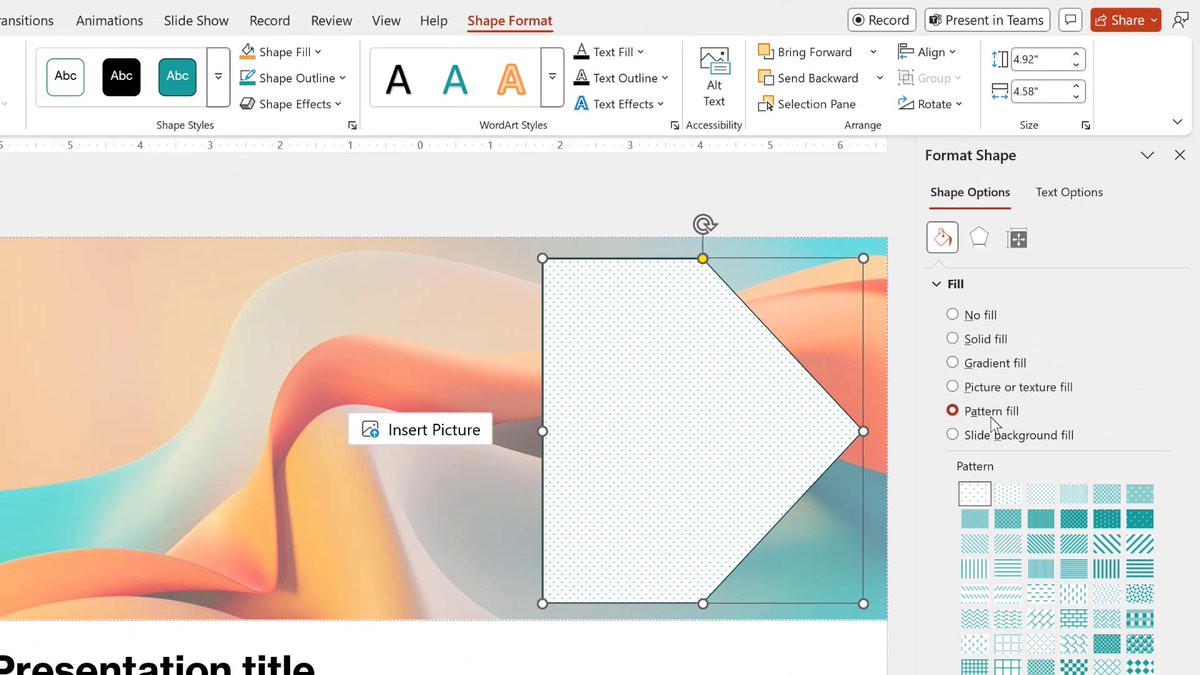Open the Shape Fill paint bucket
Screen dimensions: 1200x675
(x=248, y=52)
